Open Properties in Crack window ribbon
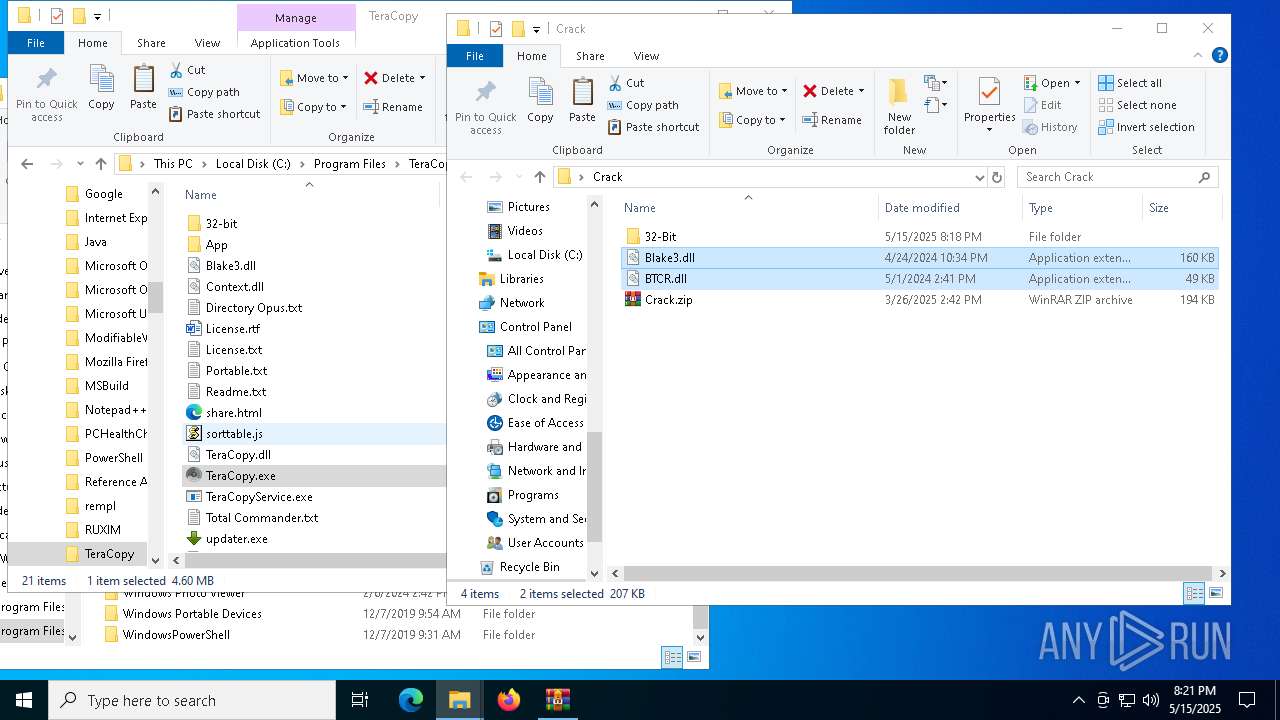 click(989, 105)
